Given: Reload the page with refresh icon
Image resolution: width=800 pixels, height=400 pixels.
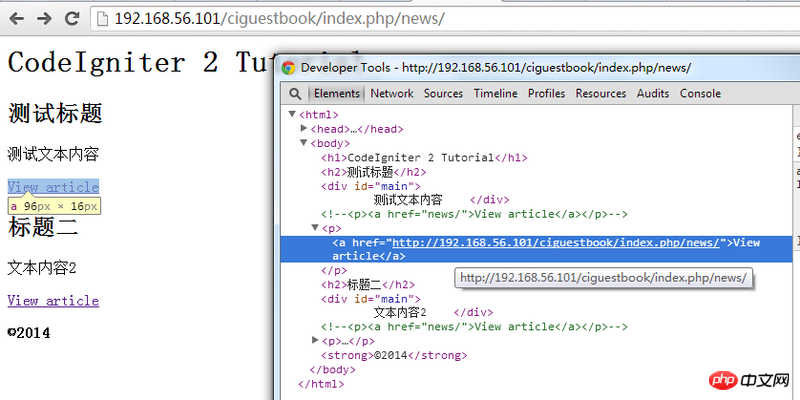Looking at the screenshot, I should [x=72, y=19].
